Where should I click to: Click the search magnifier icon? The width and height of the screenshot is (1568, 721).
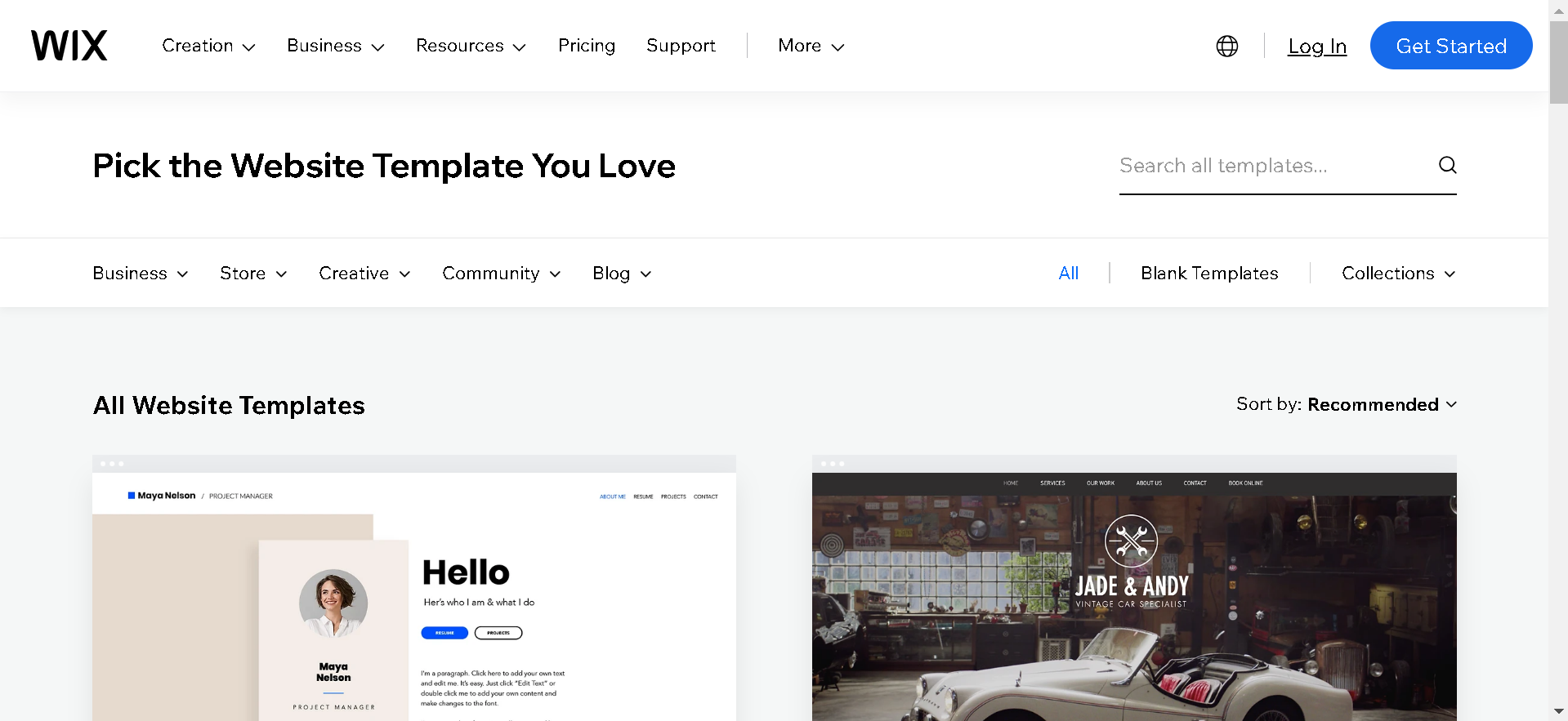pos(1447,165)
